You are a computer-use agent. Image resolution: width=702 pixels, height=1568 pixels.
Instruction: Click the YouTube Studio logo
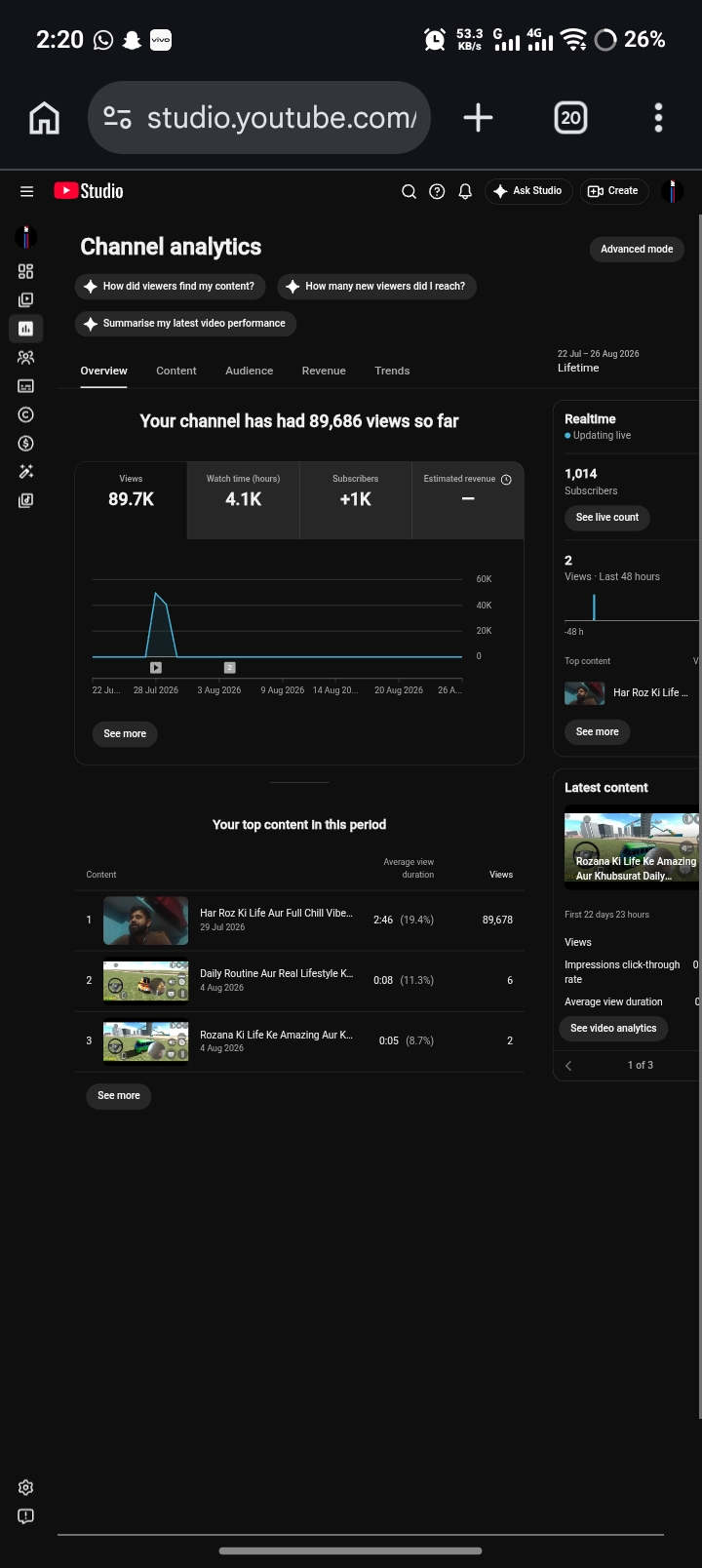(x=89, y=191)
